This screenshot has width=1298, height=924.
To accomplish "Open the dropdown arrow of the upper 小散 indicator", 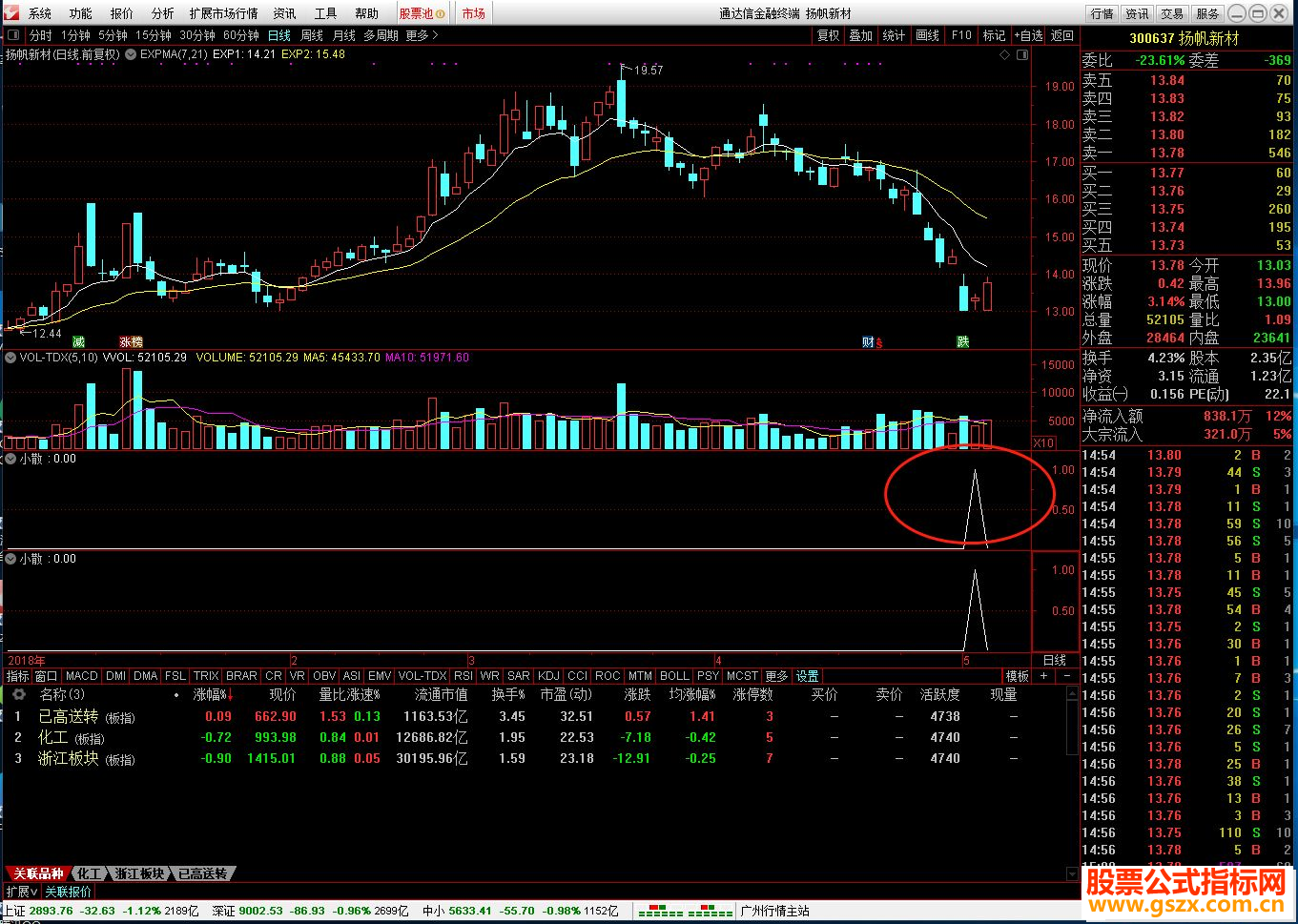I will 10,459.
